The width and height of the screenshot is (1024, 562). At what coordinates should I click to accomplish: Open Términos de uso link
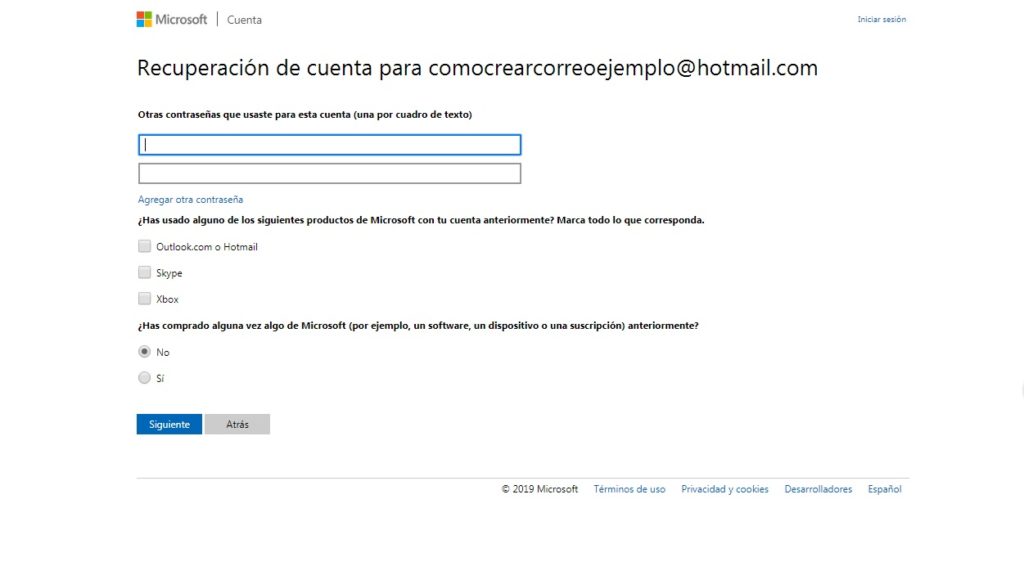pyautogui.click(x=630, y=489)
